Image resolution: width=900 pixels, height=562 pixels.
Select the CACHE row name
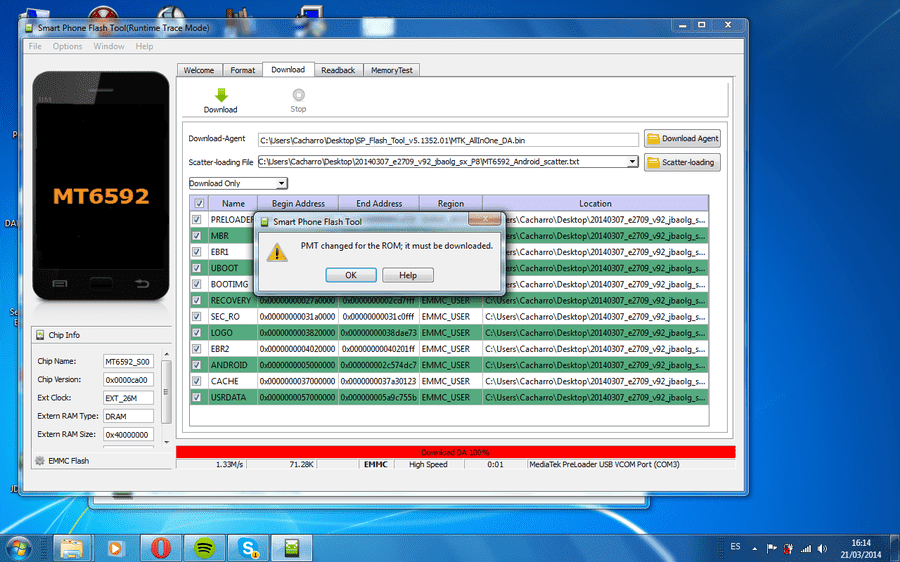click(224, 381)
